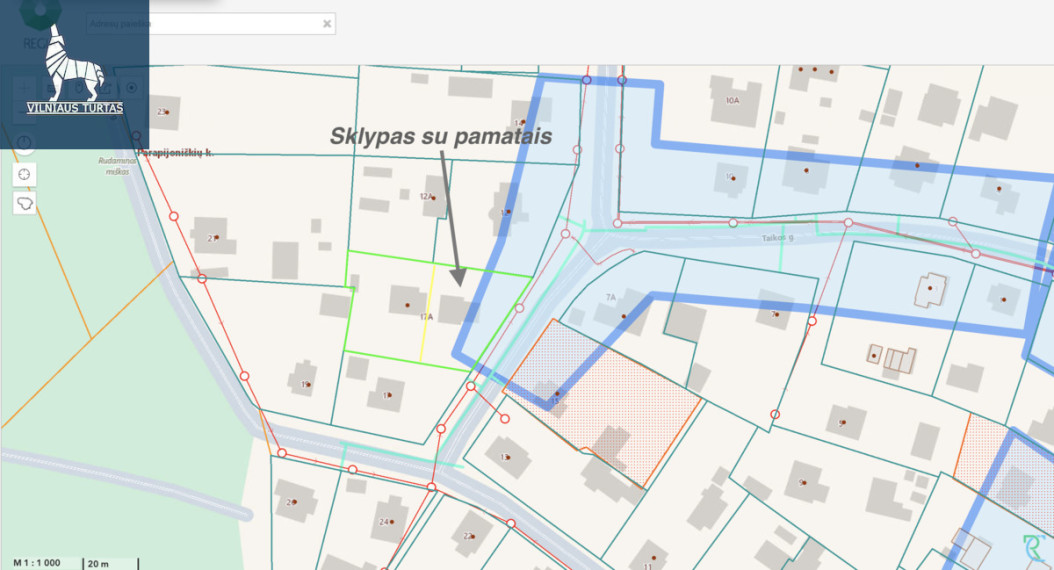The image size is (1054, 570).
Task: Select building marker 12A
Action: tap(428, 197)
